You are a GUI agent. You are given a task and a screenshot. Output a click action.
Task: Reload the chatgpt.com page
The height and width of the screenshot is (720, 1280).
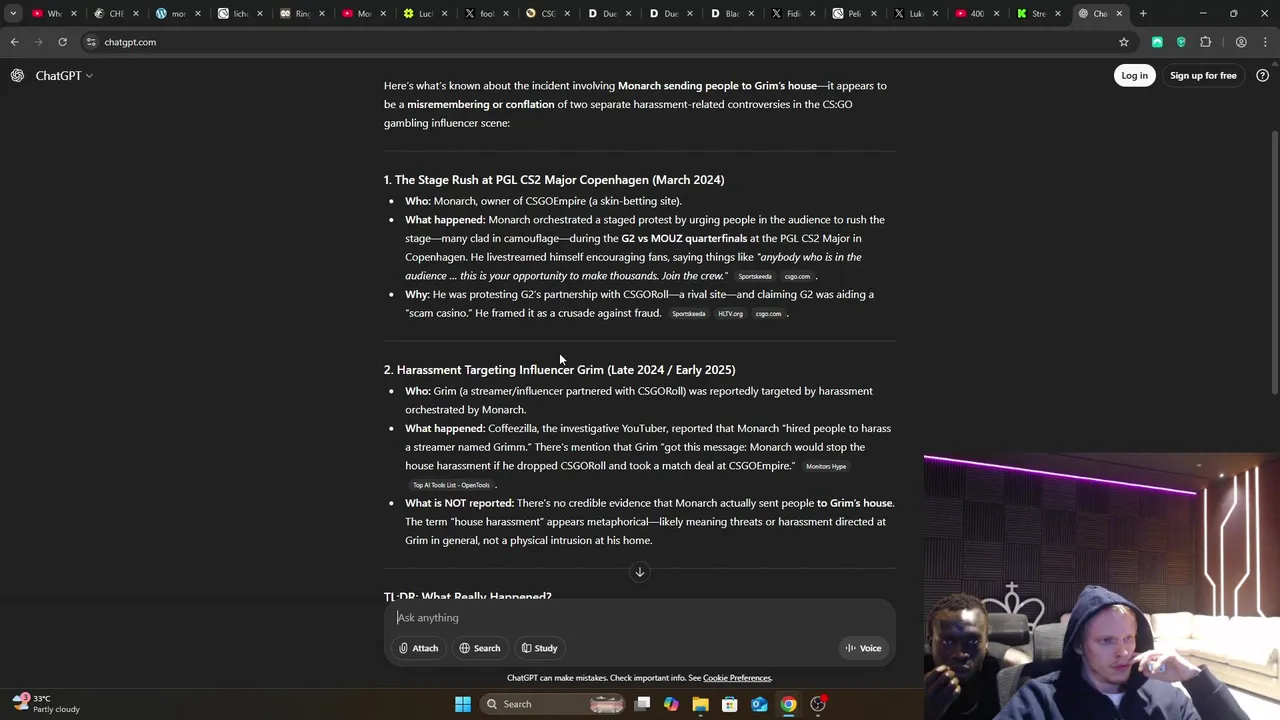(x=62, y=42)
